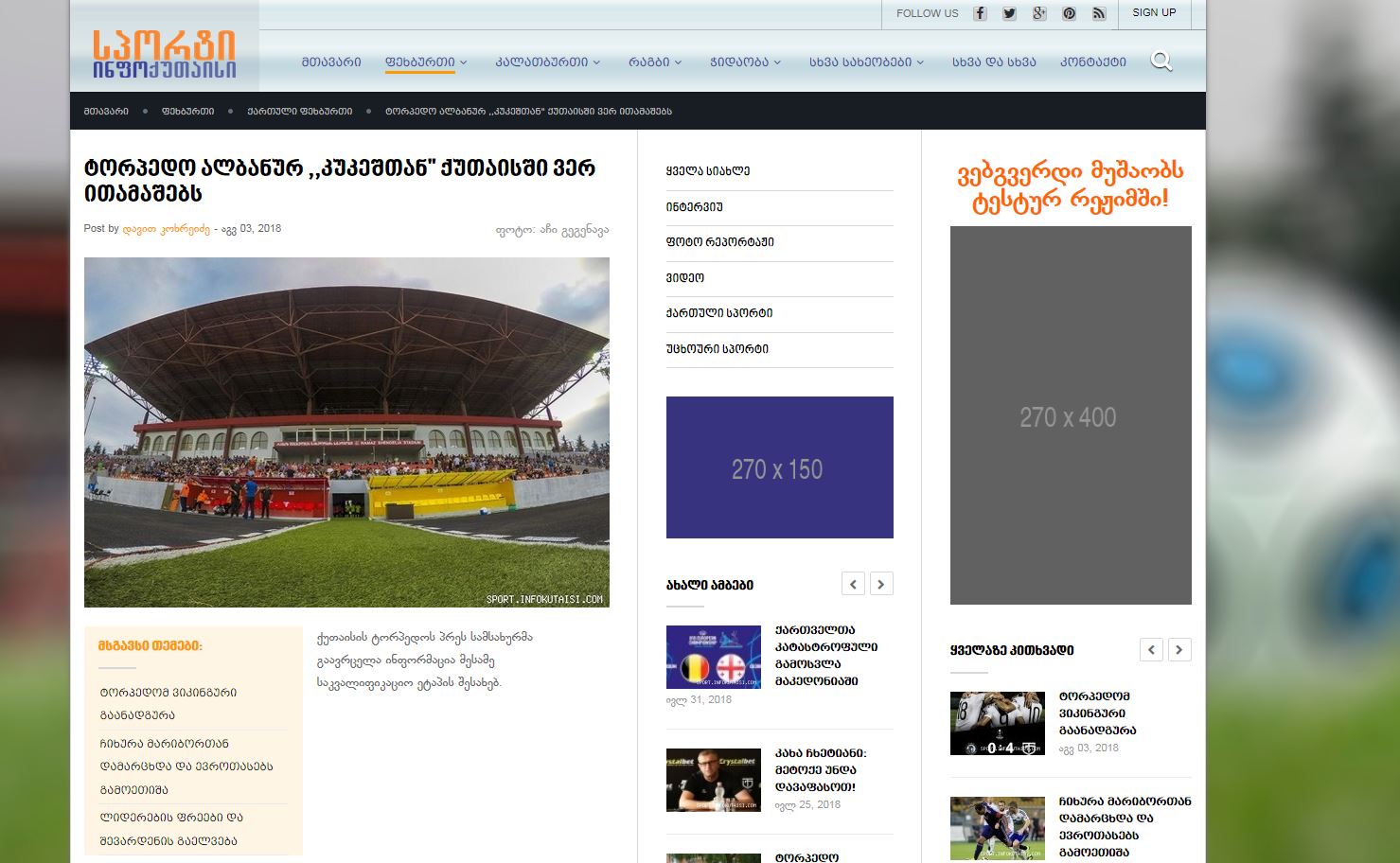Open the Belgium-Georgia flags news thumbnail
This screenshot has height=863, width=1400.
714,657
